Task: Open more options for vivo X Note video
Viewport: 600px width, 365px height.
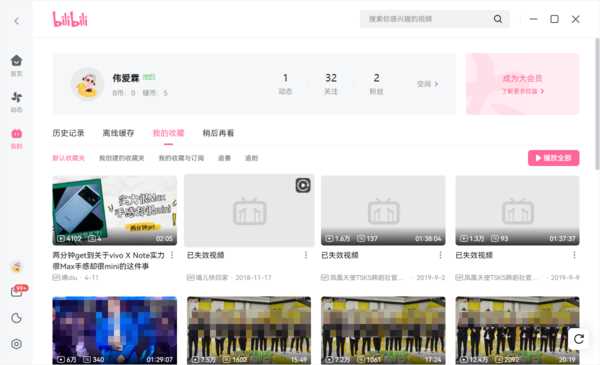Action: (x=172, y=255)
